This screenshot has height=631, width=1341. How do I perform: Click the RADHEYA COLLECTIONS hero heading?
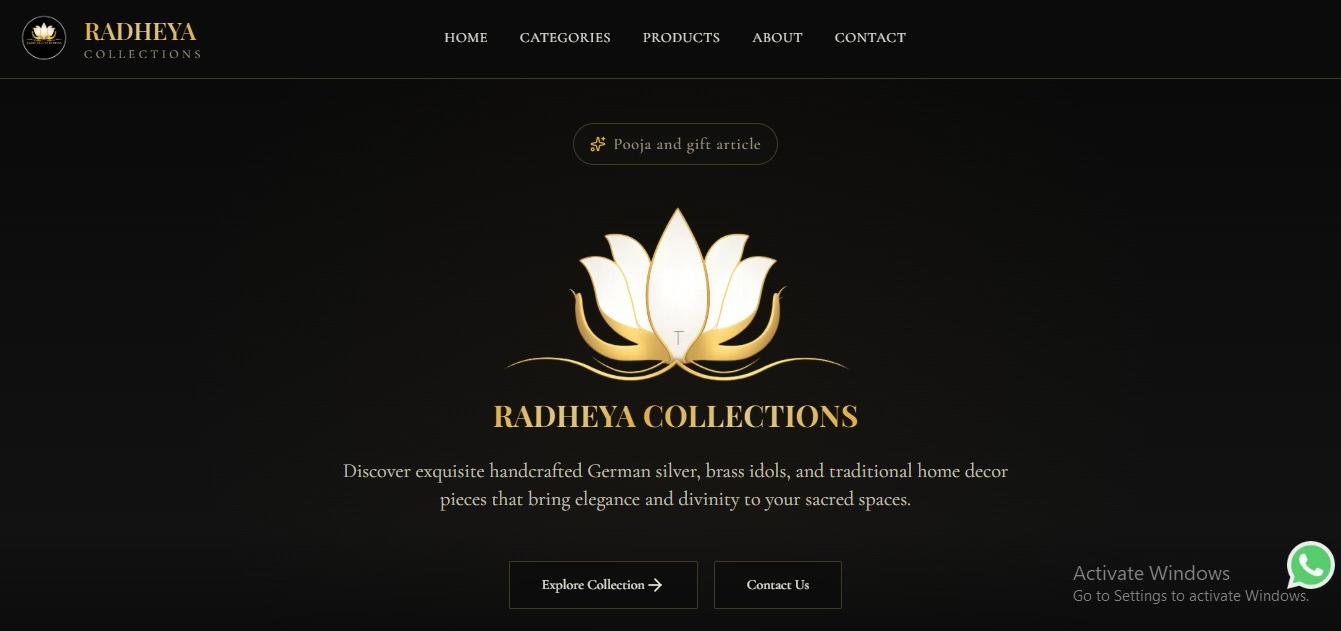tap(676, 416)
